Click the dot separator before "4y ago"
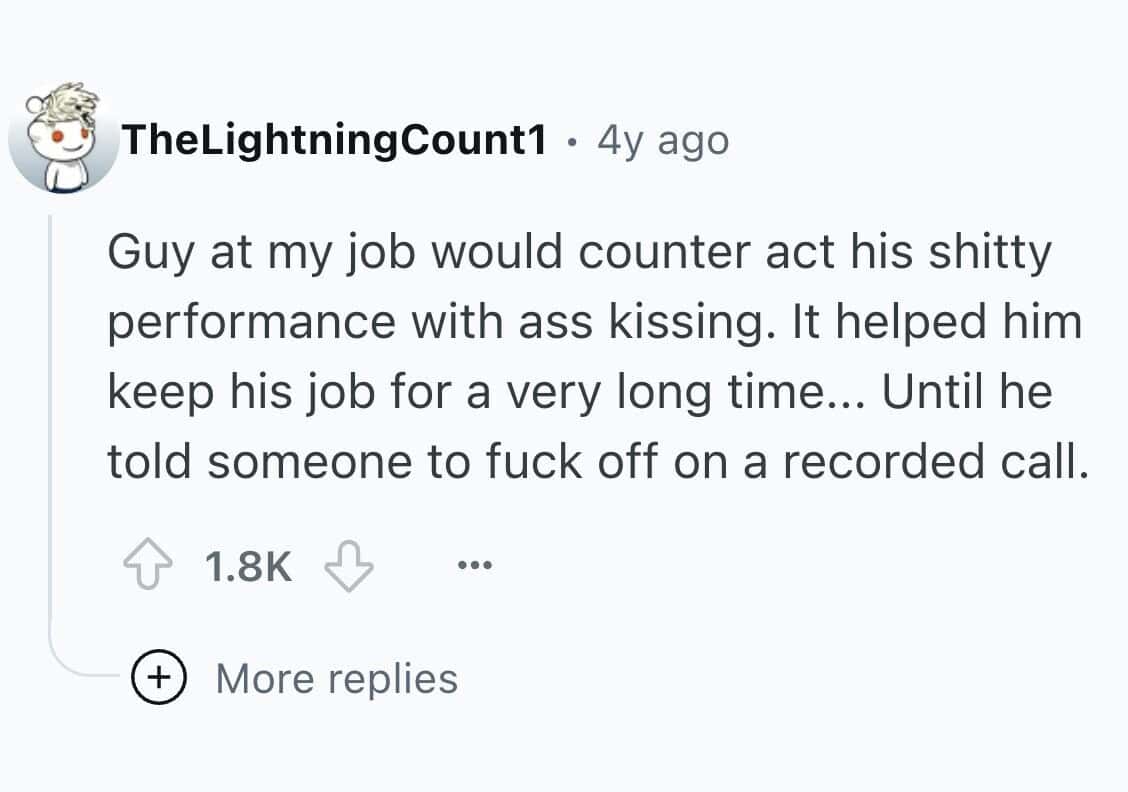Screen dimensions: 1128x792 (x=572, y=142)
